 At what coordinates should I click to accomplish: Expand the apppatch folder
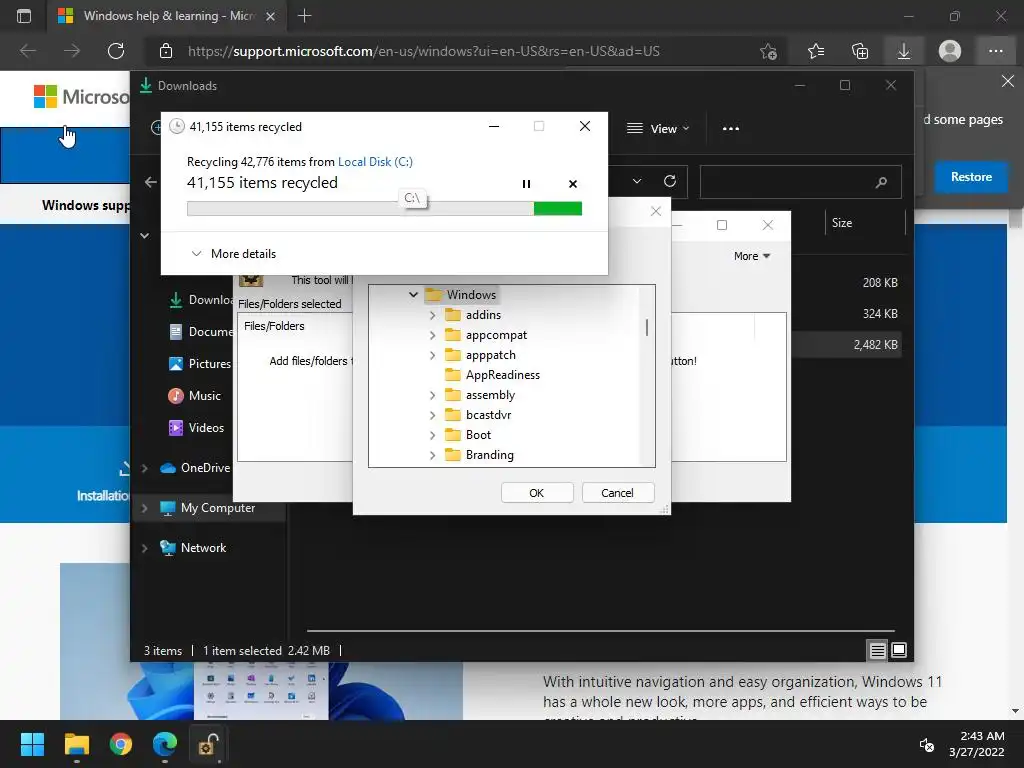tap(432, 355)
